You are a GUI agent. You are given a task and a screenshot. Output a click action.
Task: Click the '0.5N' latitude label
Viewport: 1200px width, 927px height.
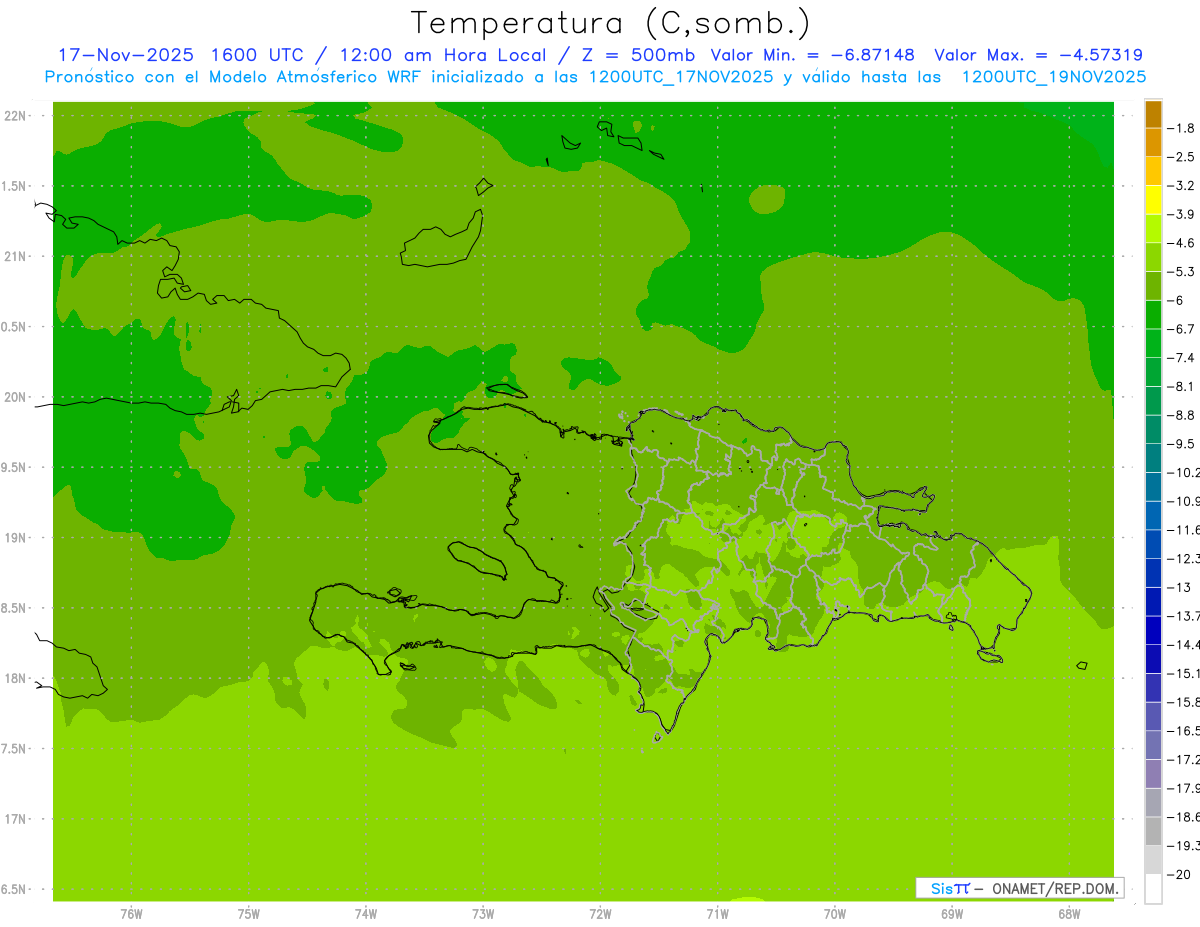(x=15, y=327)
